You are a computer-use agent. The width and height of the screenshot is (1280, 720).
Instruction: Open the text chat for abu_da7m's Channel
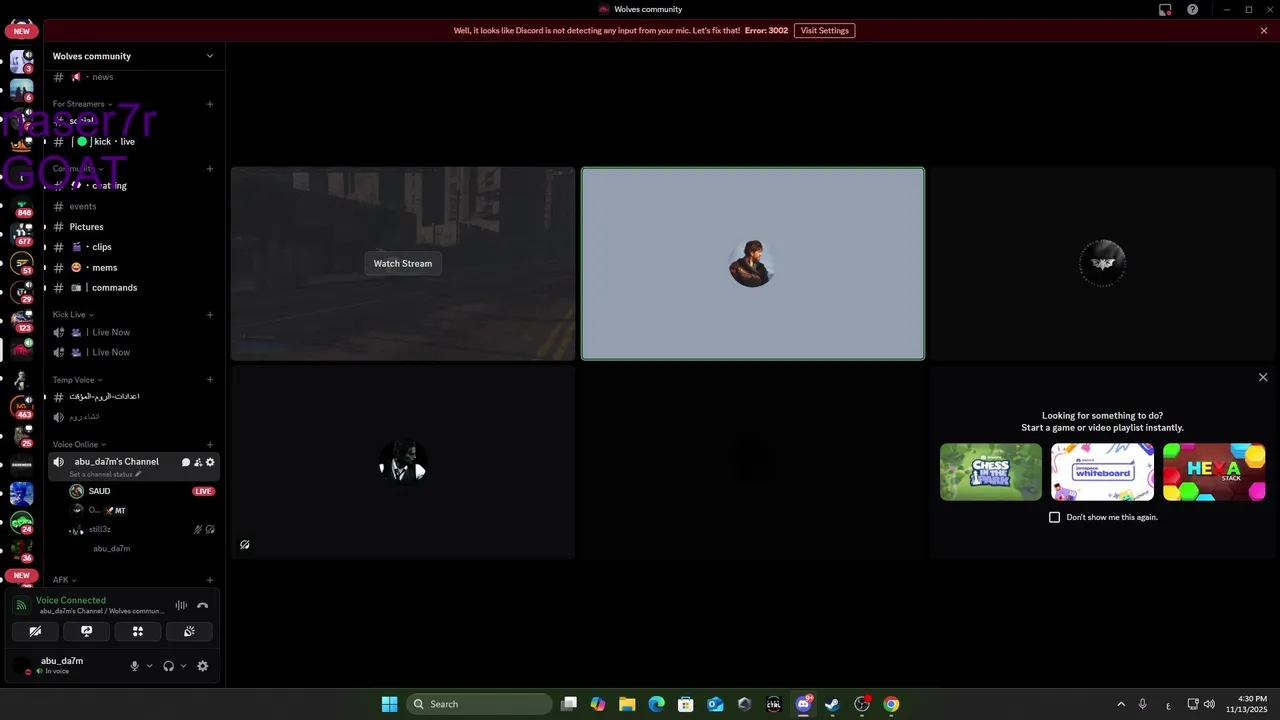coord(186,462)
